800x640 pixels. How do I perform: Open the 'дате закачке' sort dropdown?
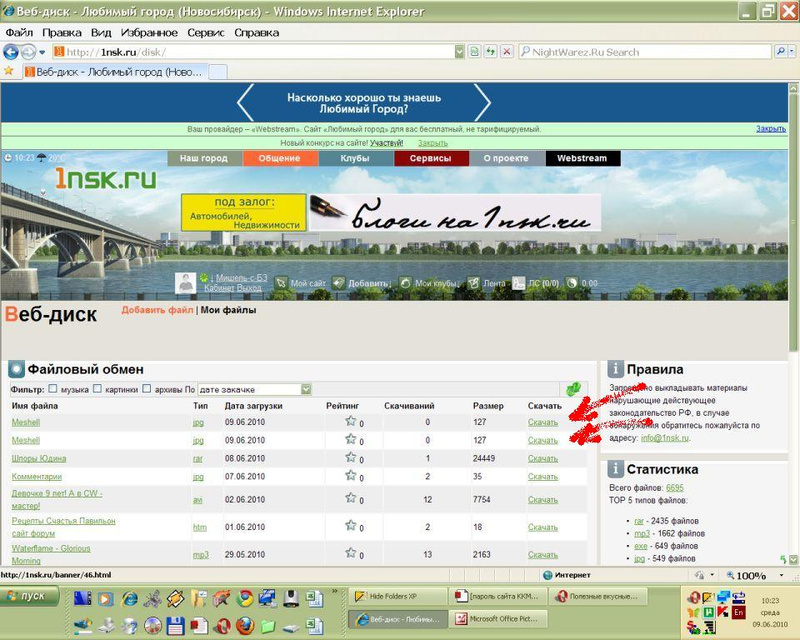pyautogui.click(x=306, y=389)
